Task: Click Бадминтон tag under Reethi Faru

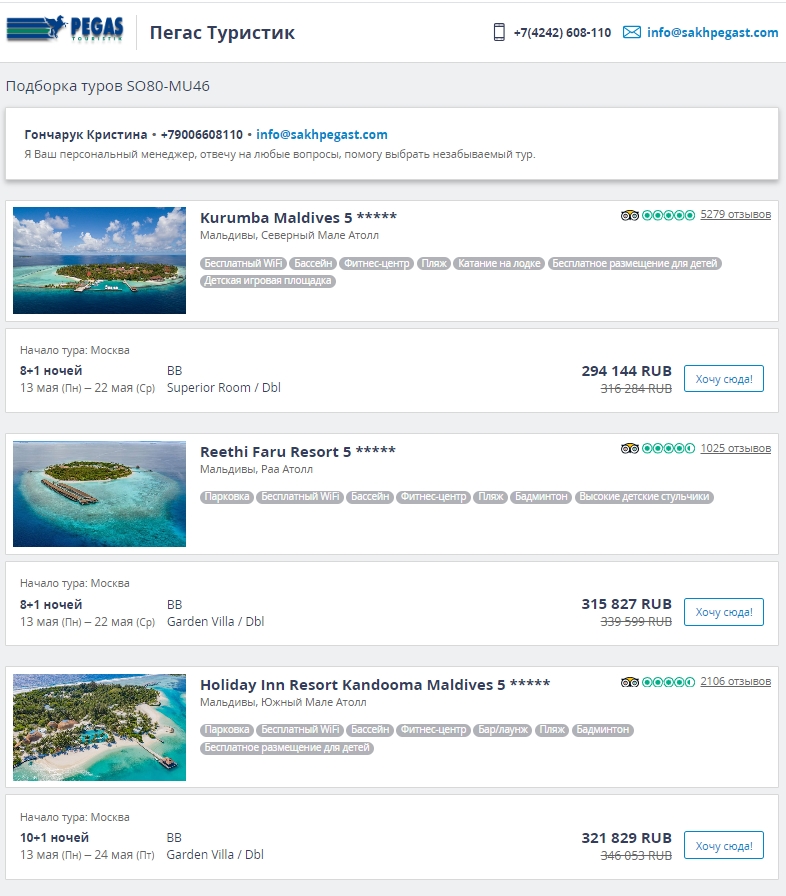Action: (541, 497)
